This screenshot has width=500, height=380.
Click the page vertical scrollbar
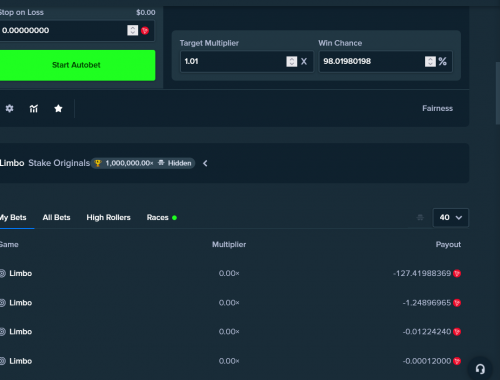(498, 93)
